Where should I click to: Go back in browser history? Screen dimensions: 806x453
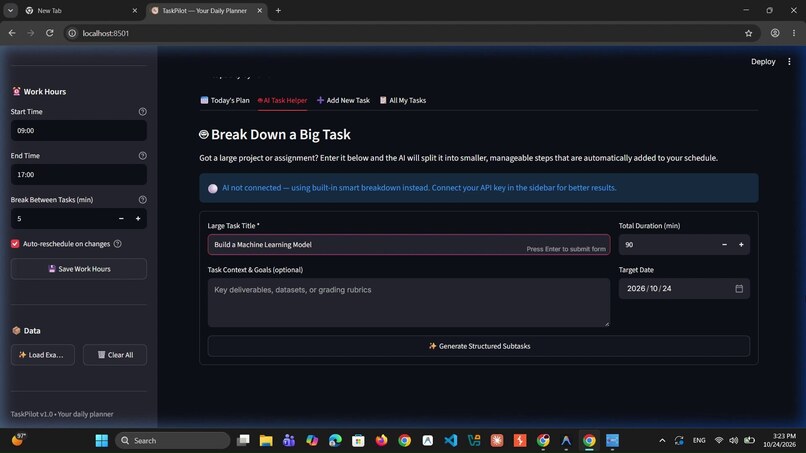pos(12,33)
